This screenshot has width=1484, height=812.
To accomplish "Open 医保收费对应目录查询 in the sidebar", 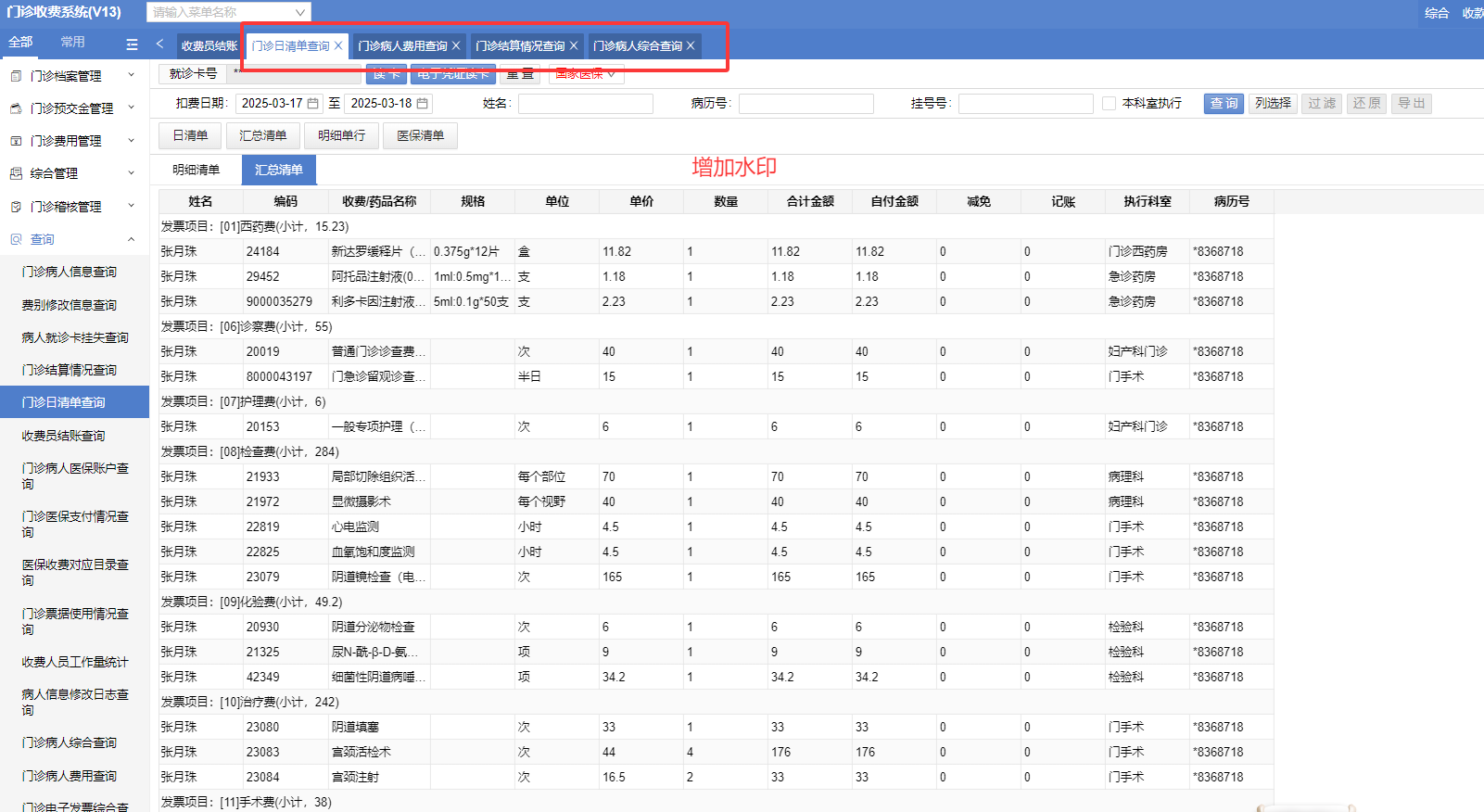I will [75, 572].
